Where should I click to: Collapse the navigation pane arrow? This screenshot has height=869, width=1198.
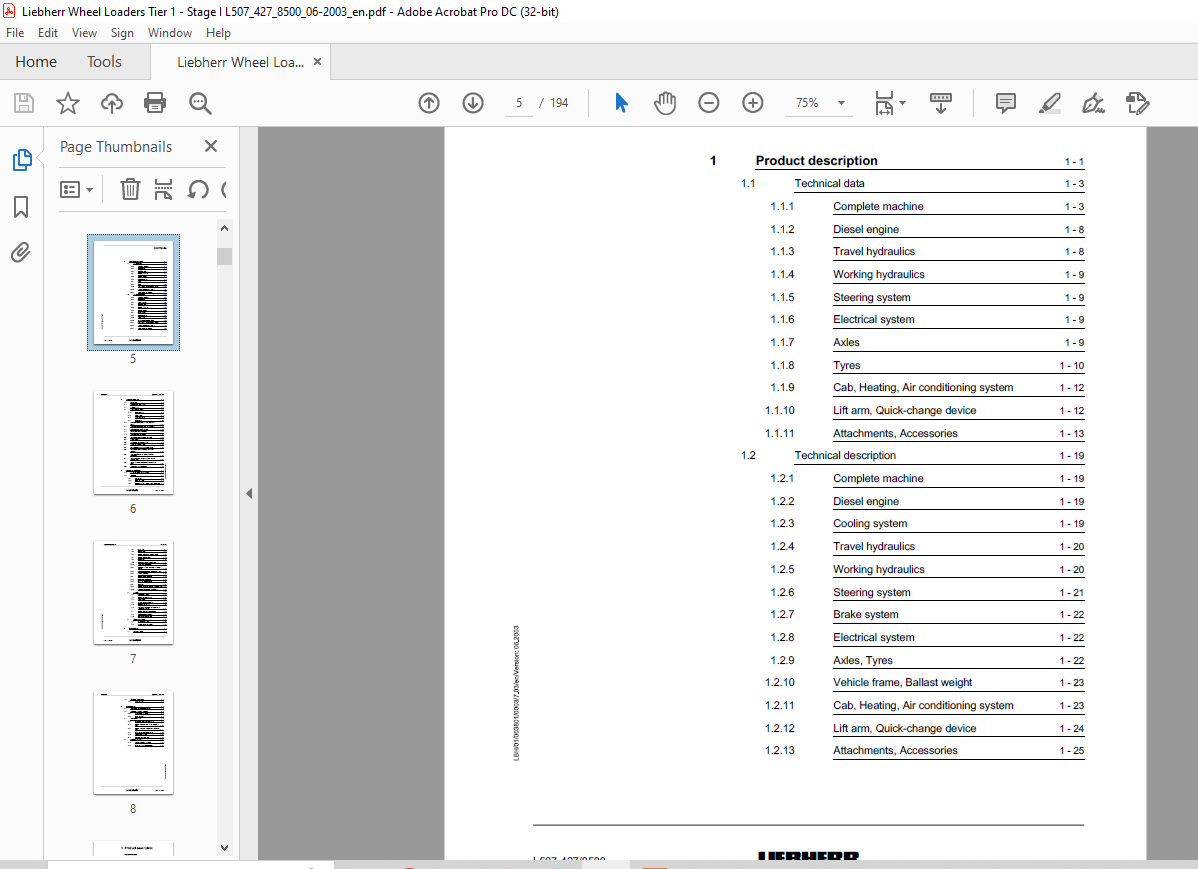coord(249,494)
